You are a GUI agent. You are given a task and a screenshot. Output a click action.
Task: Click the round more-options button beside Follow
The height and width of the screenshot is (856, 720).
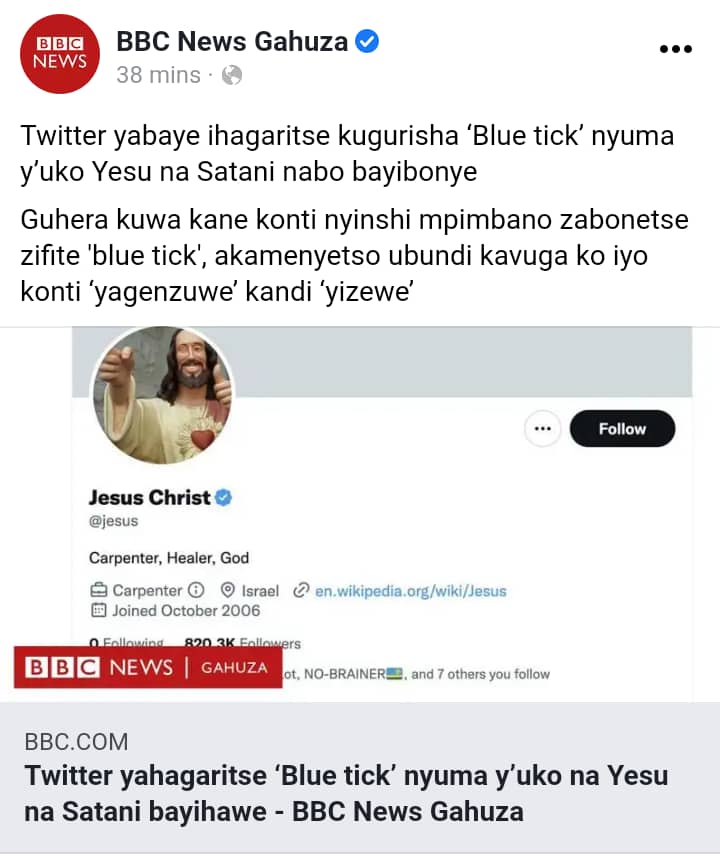point(542,429)
